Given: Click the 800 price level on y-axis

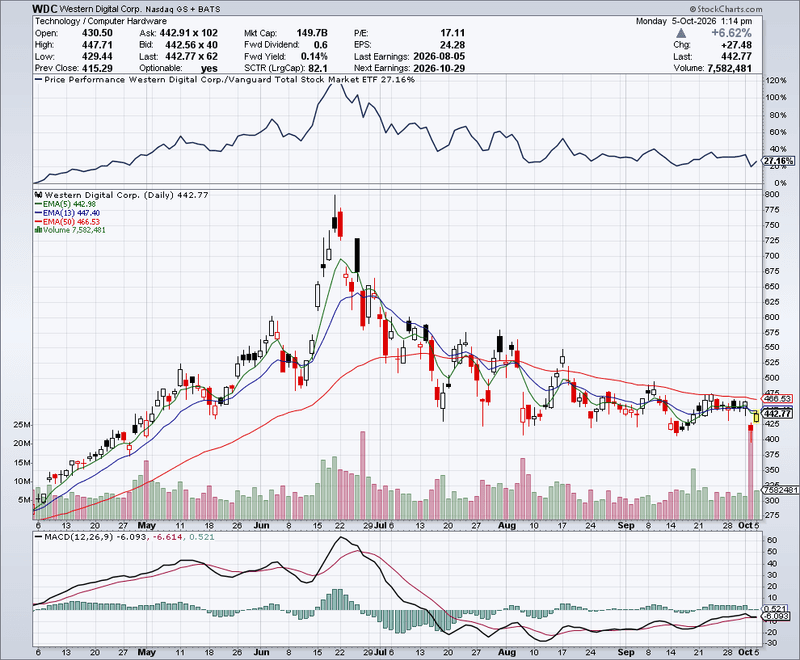Looking at the screenshot, I should 772,194.
